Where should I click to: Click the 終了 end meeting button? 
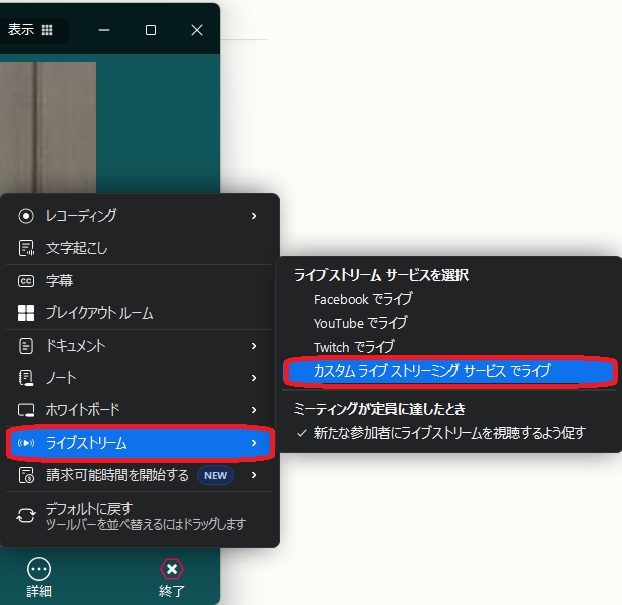click(x=172, y=577)
